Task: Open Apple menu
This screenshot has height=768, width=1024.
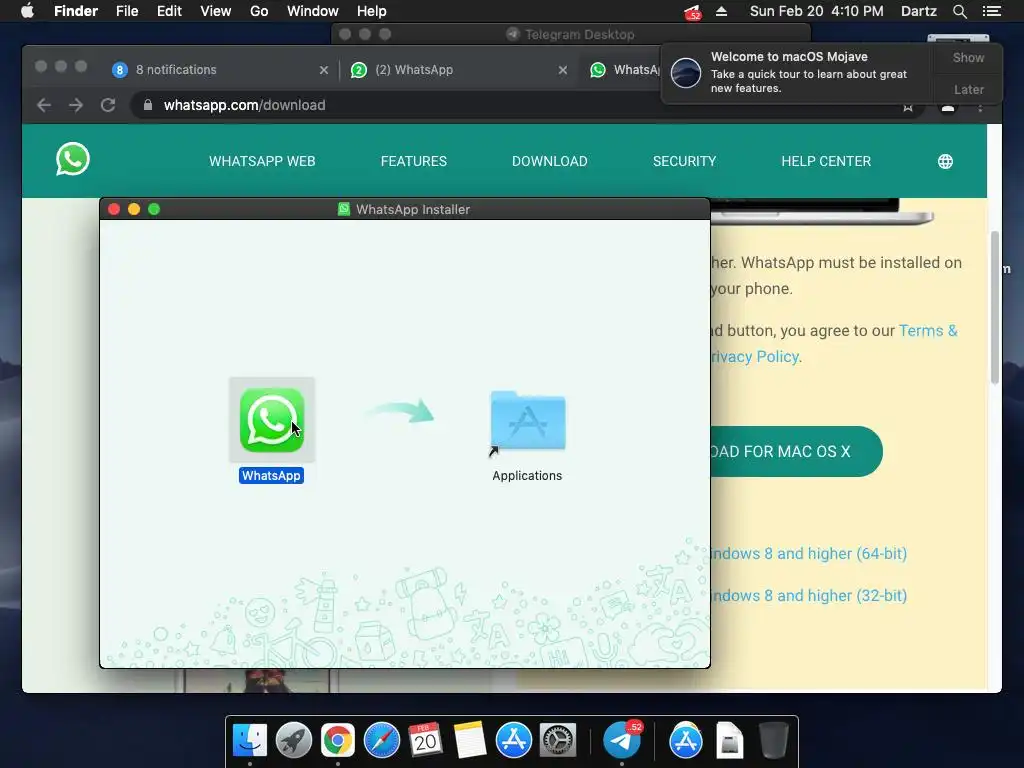Action: [27, 11]
